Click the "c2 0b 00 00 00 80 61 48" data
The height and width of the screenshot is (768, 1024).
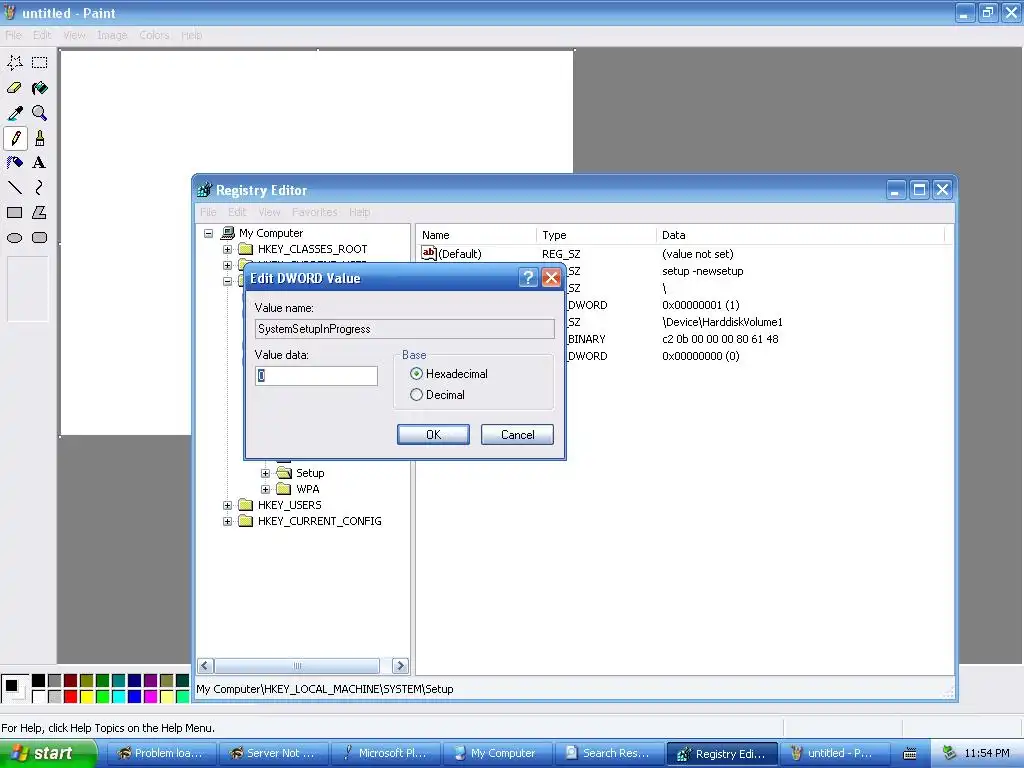point(720,339)
